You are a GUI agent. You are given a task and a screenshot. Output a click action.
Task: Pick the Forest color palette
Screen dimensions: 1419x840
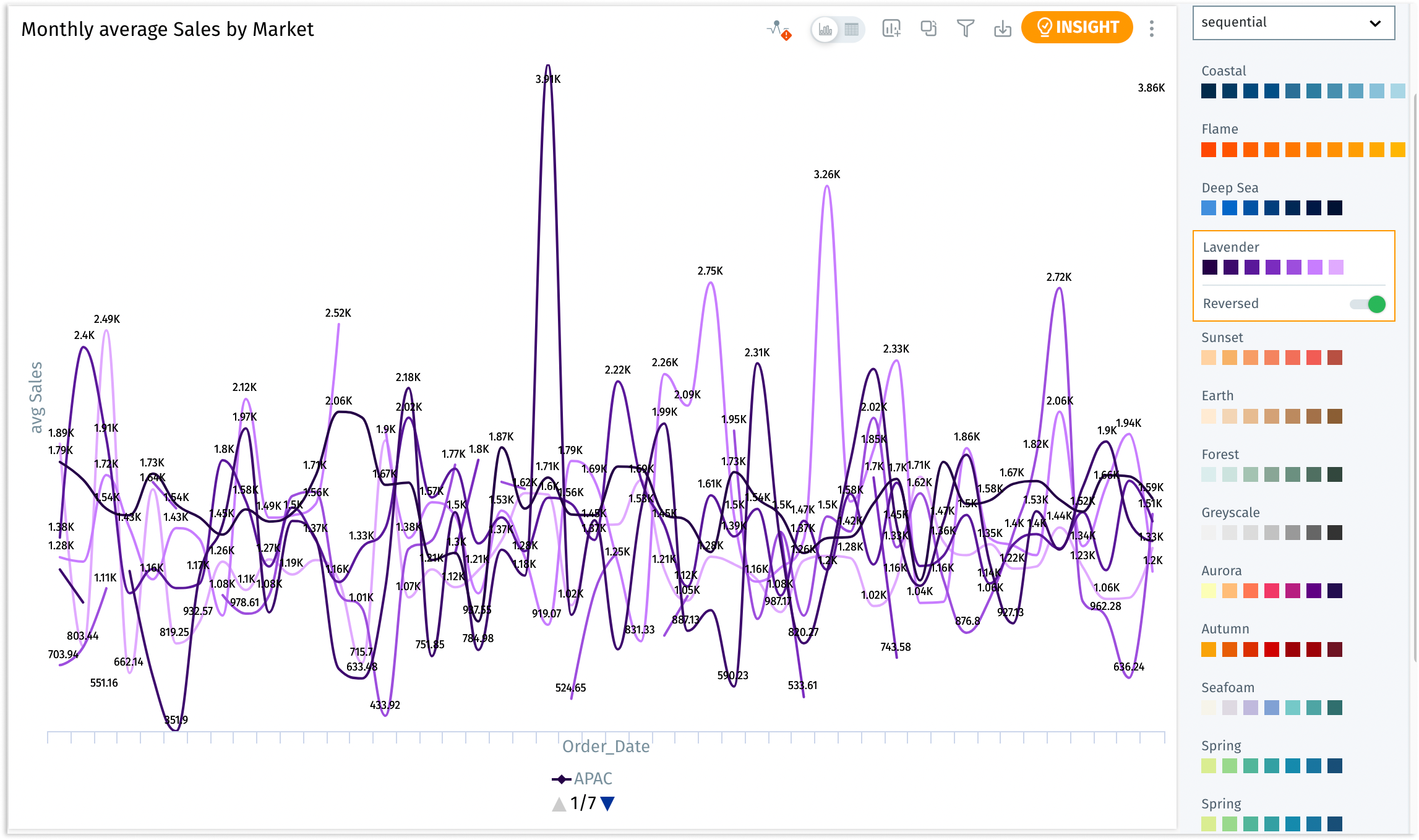pyautogui.click(x=1271, y=474)
